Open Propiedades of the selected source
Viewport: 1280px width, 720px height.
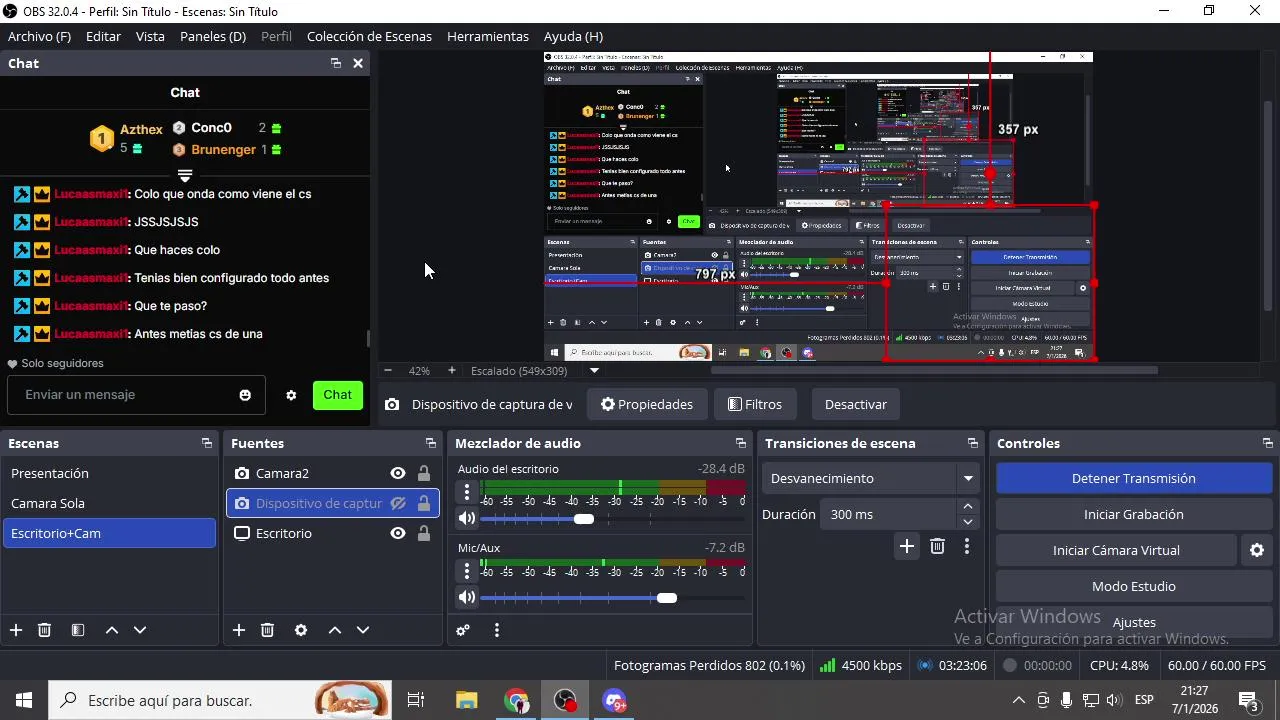(x=647, y=404)
